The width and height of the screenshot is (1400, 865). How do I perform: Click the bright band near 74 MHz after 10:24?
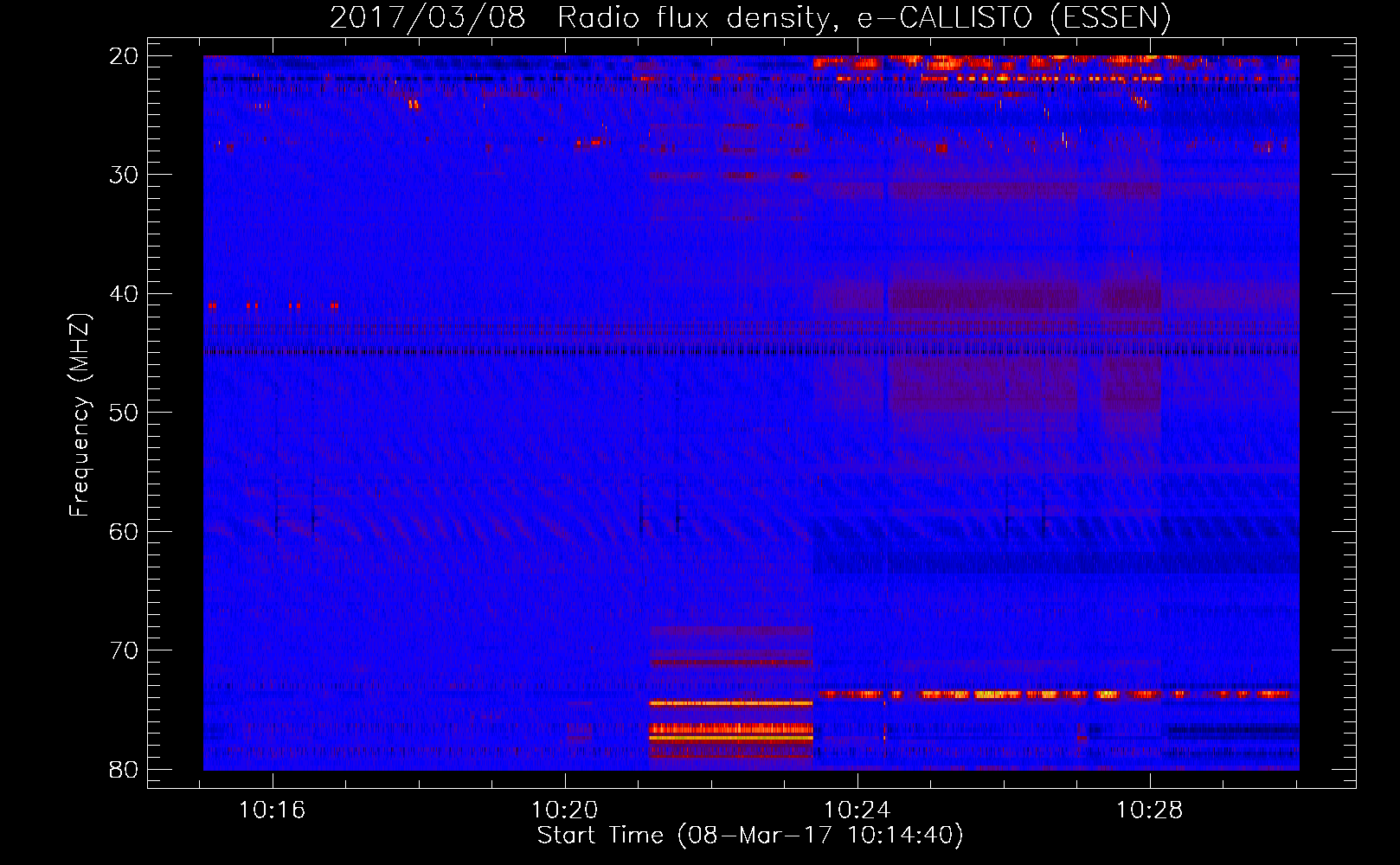(x=1056, y=695)
